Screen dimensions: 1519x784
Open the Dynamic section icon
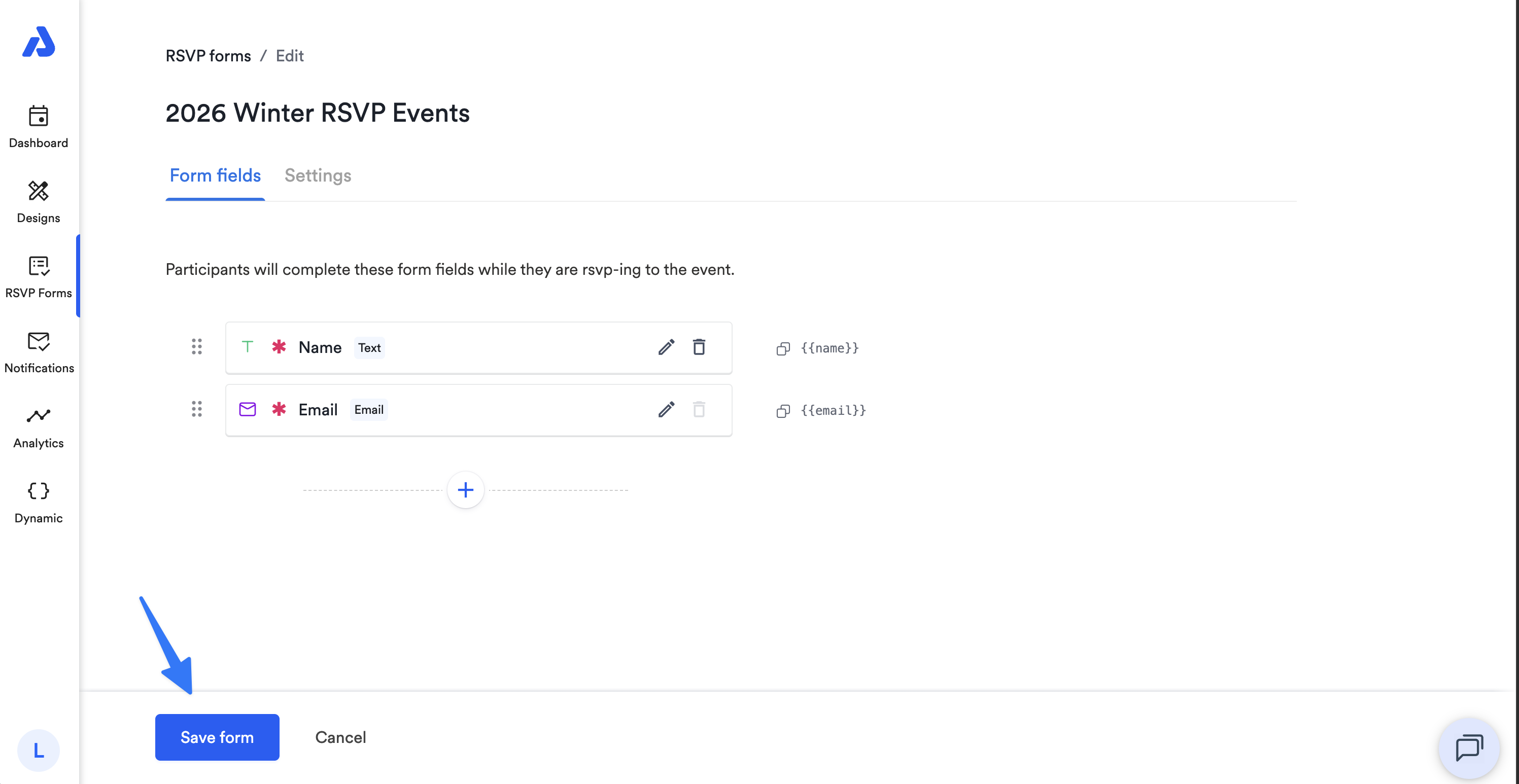[39, 490]
